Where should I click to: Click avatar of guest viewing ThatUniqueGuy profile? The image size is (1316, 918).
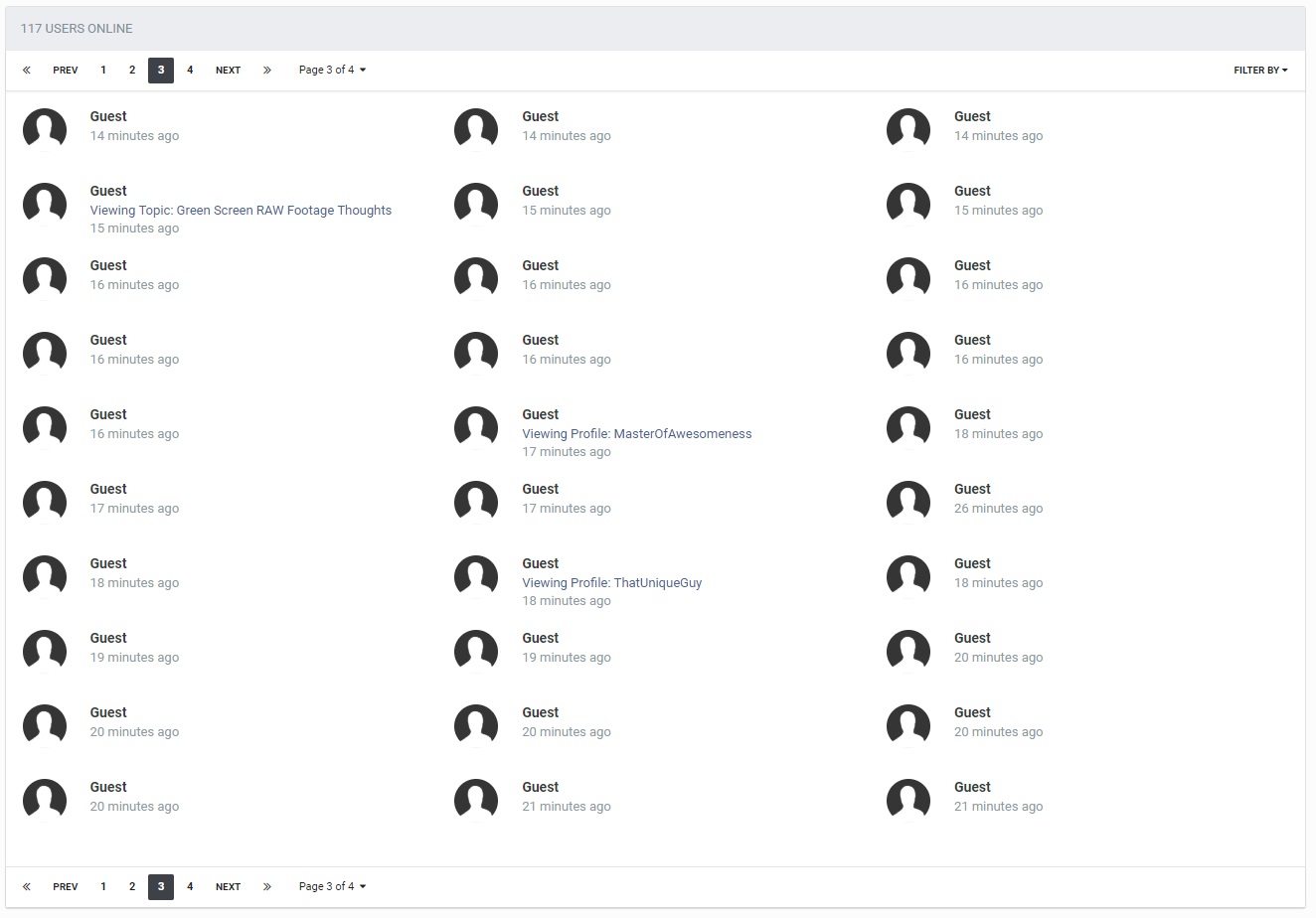(476, 577)
